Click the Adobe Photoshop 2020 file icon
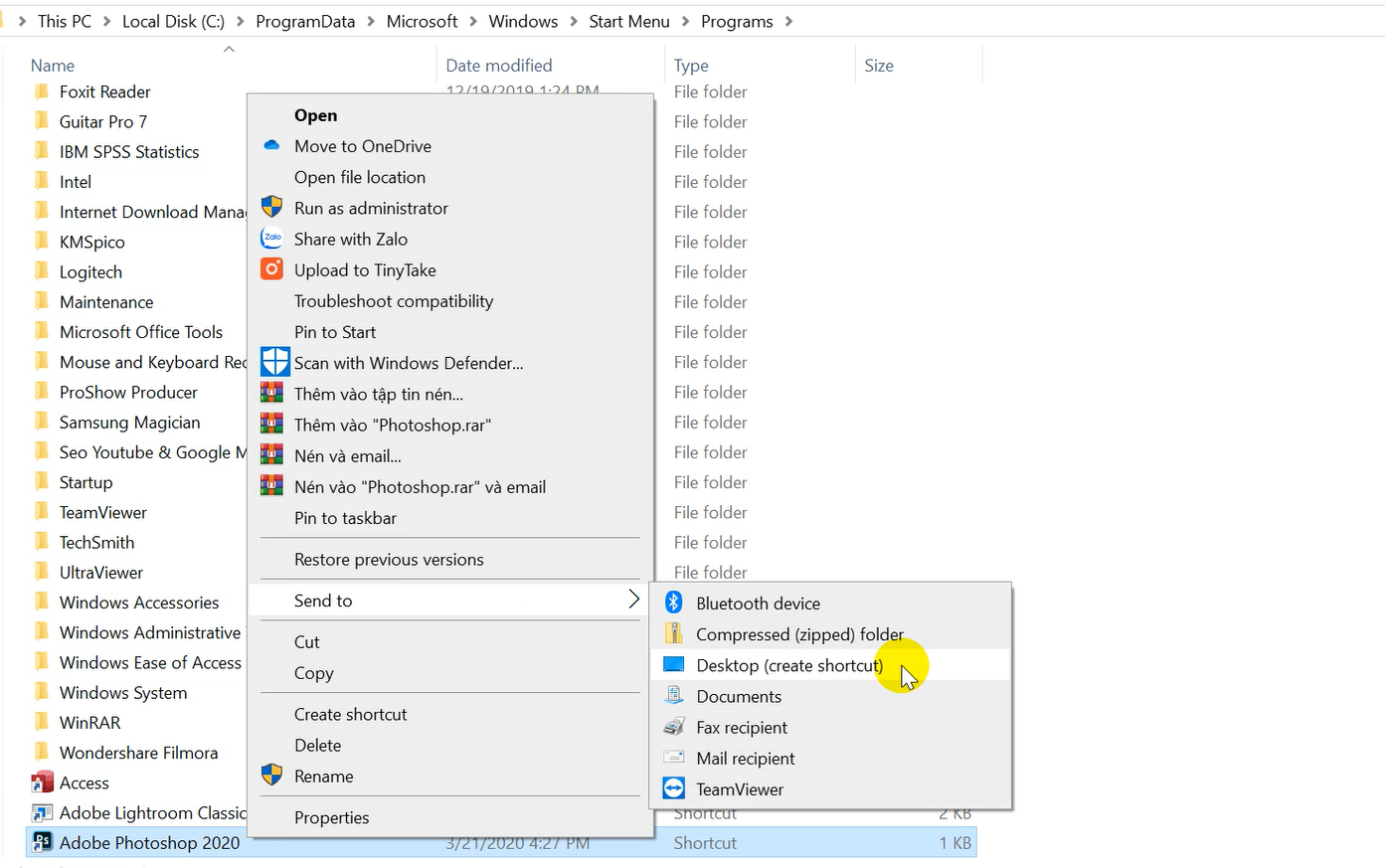 (x=42, y=842)
